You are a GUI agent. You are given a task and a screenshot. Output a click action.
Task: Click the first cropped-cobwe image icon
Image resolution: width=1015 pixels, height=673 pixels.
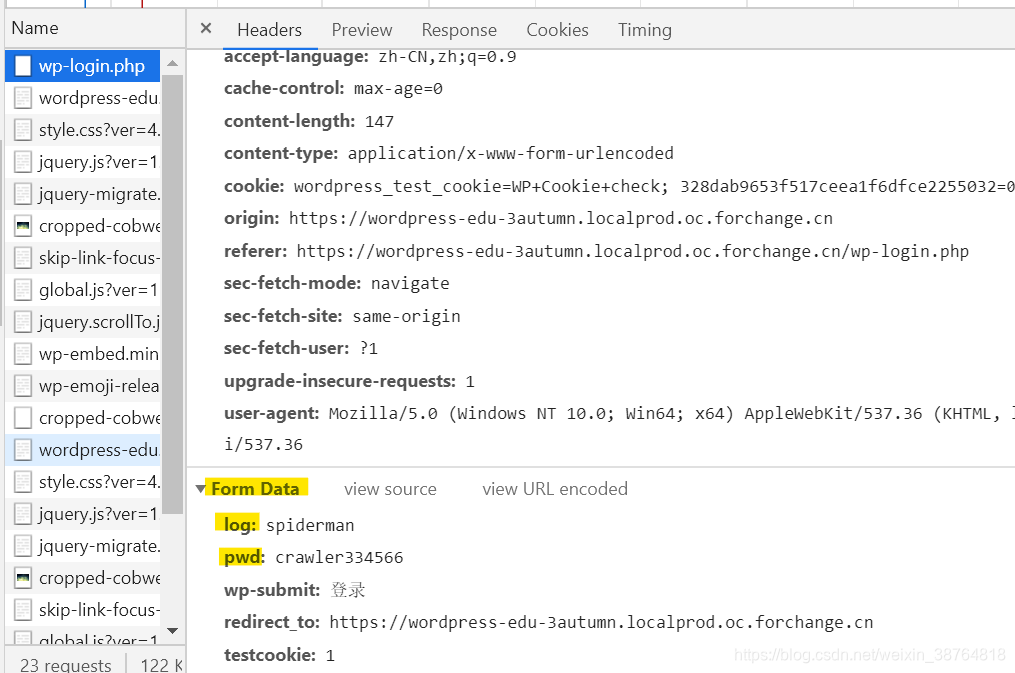tap(23, 226)
